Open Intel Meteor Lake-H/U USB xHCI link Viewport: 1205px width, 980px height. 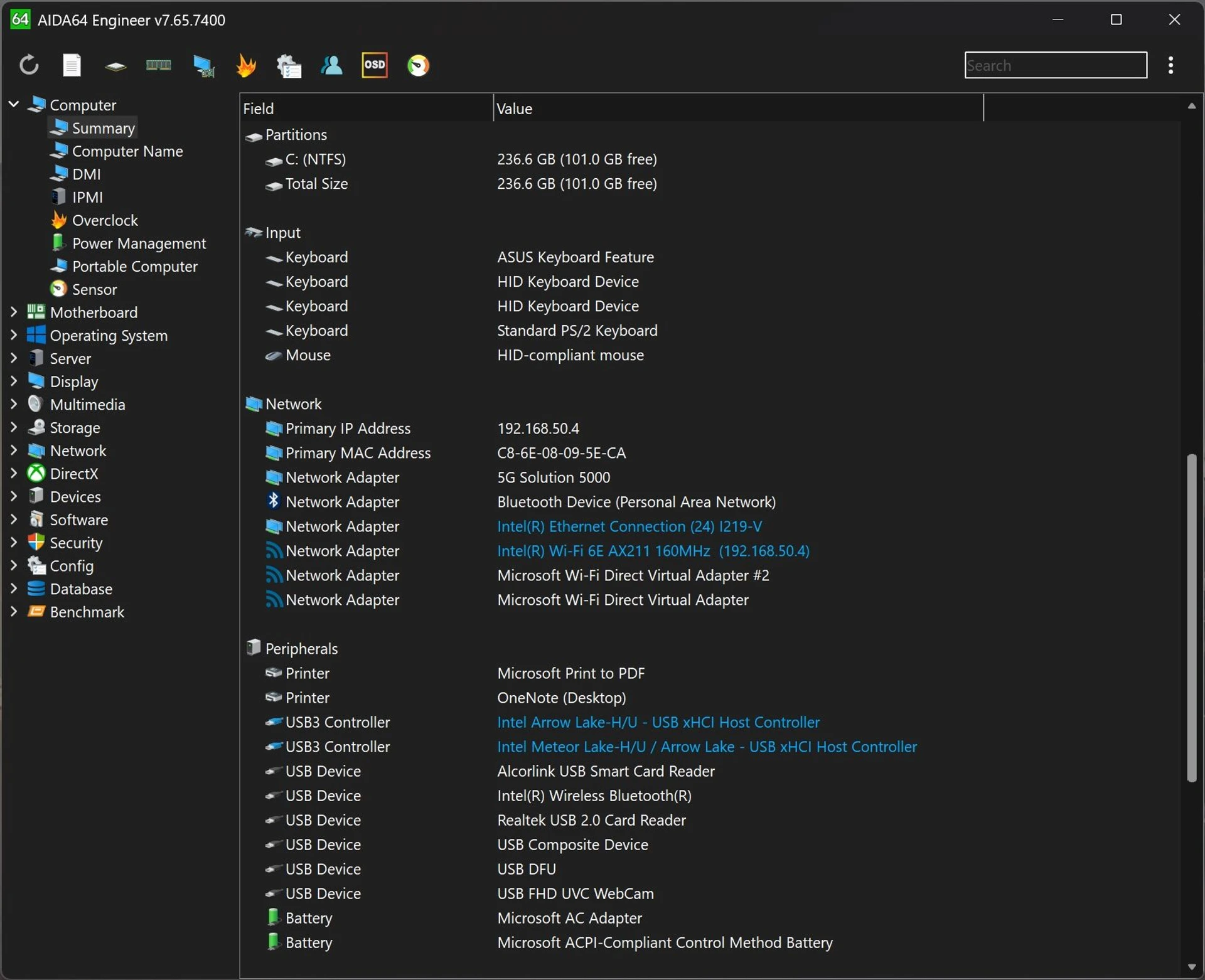[x=707, y=747]
